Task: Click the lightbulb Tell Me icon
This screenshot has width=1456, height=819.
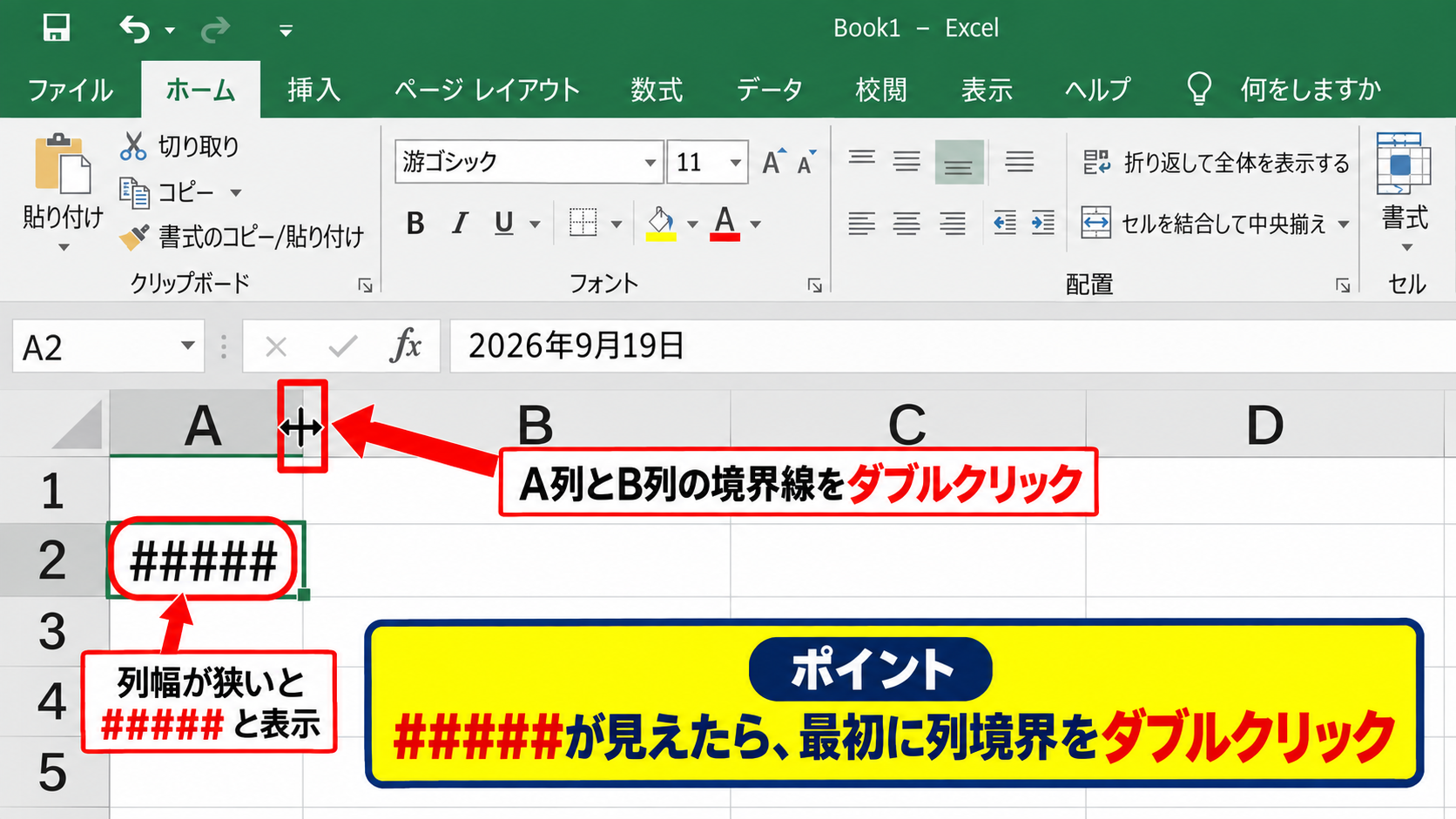Action: (1199, 89)
